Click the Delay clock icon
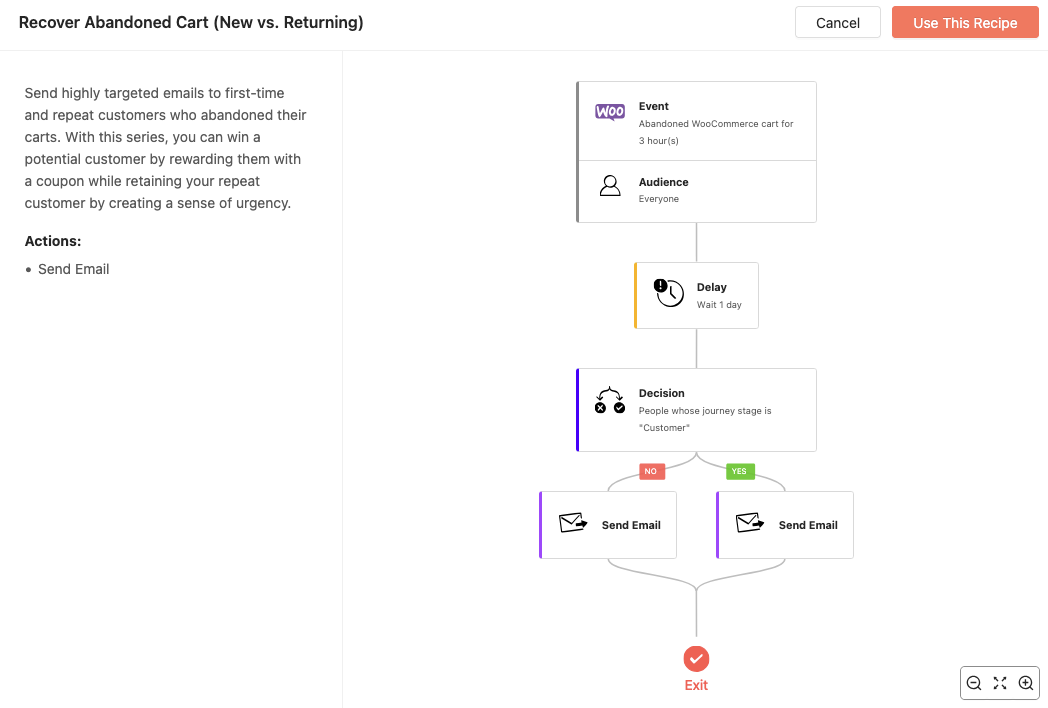 coord(668,293)
